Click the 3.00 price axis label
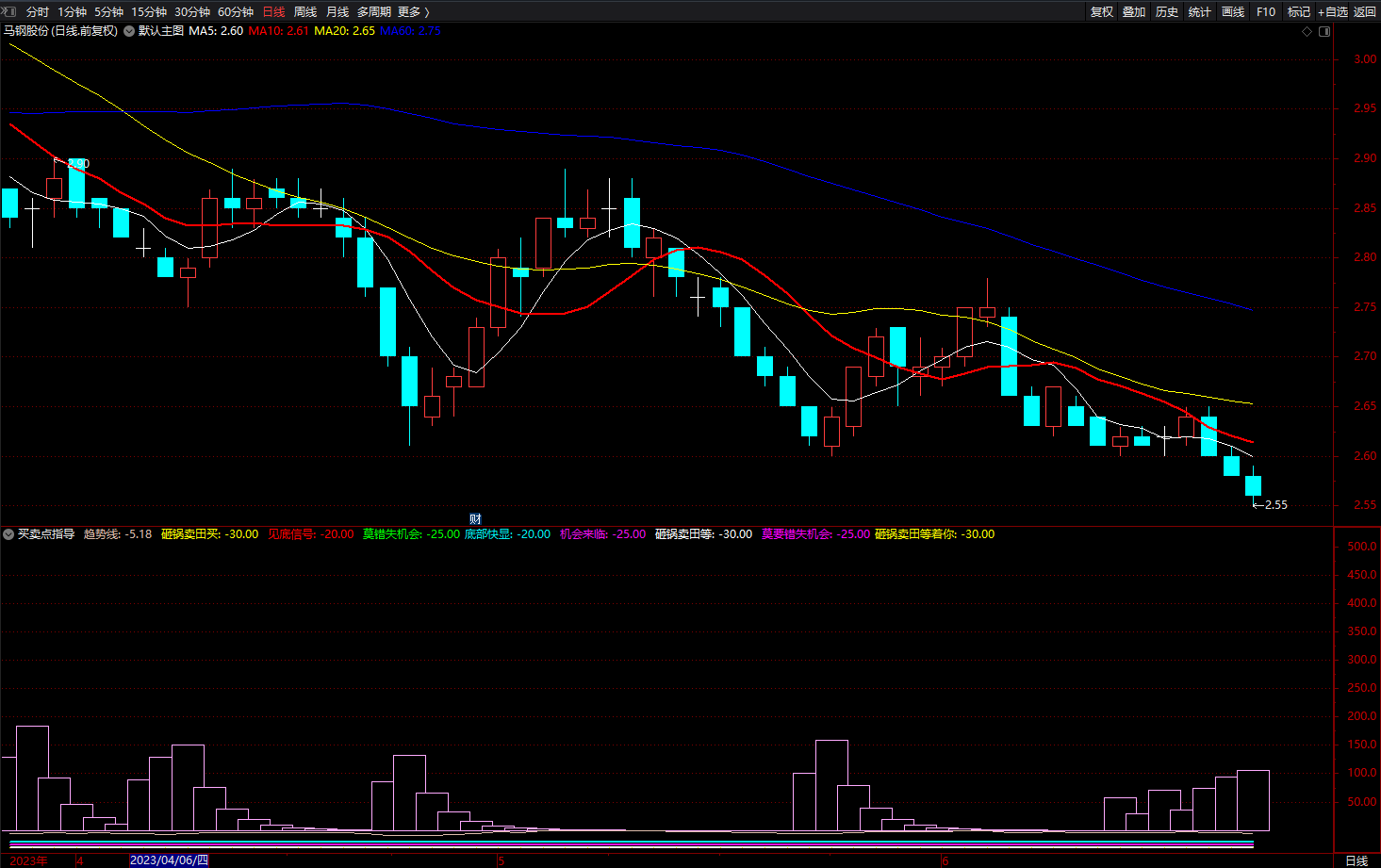Image resolution: width=1381 pixels, height=868 pixels. 1365,59
